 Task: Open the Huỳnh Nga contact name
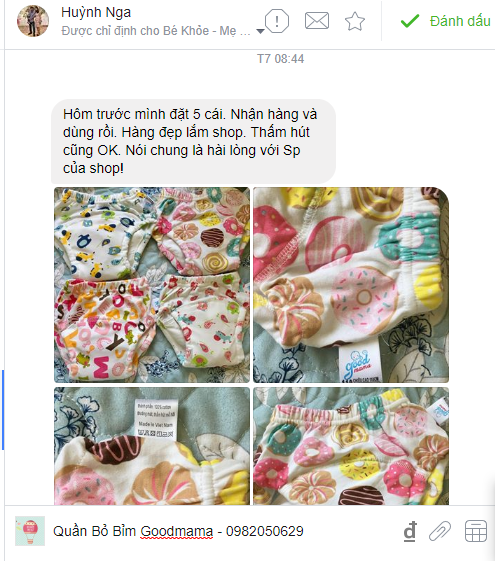(96, 12)
